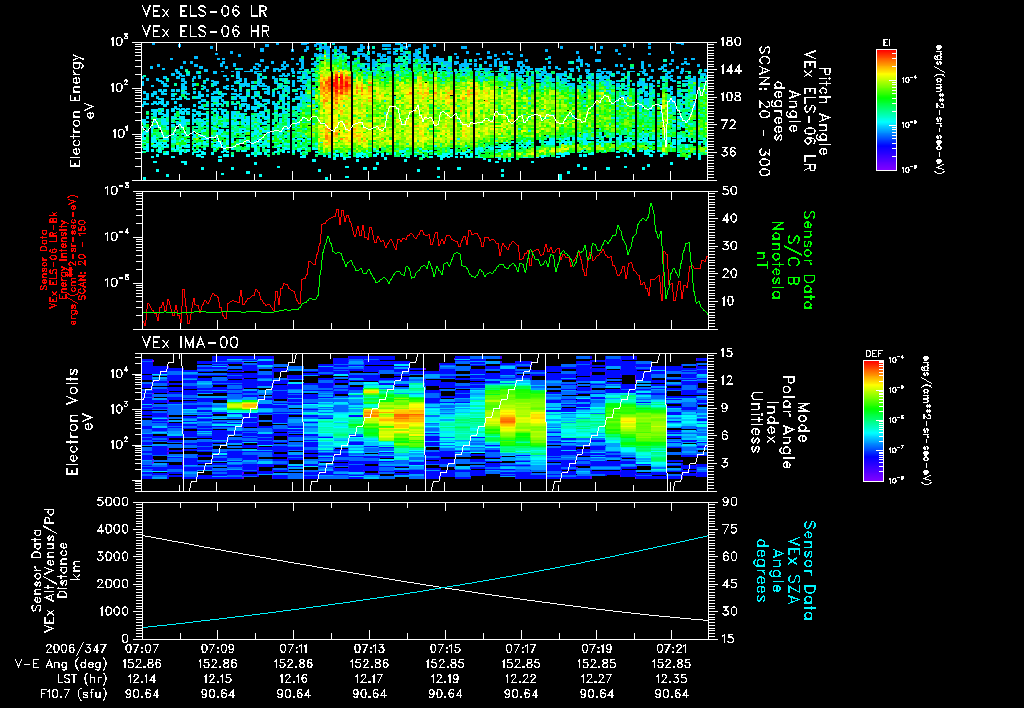Click the '07:21' time tick label
This screenshot has width=1024, height=708.
[672, 649]
